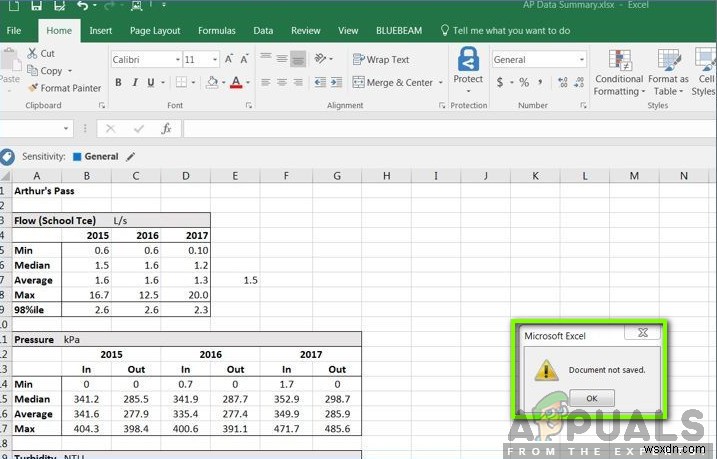Open the font size 11 dropdown

tap(214, 59)
